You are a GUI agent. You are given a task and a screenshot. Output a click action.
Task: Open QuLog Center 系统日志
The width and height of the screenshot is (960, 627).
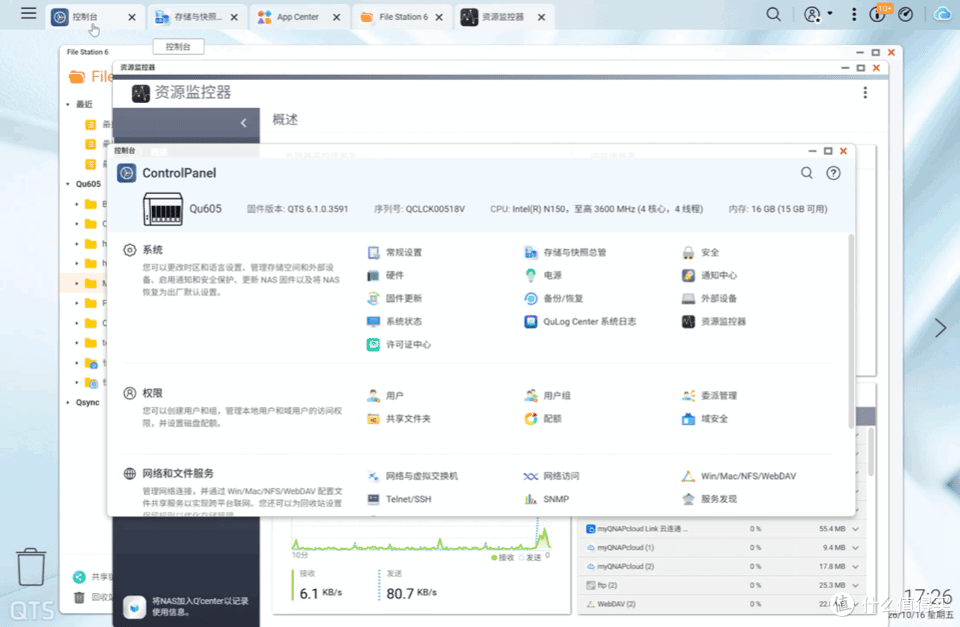pos(580,321)
